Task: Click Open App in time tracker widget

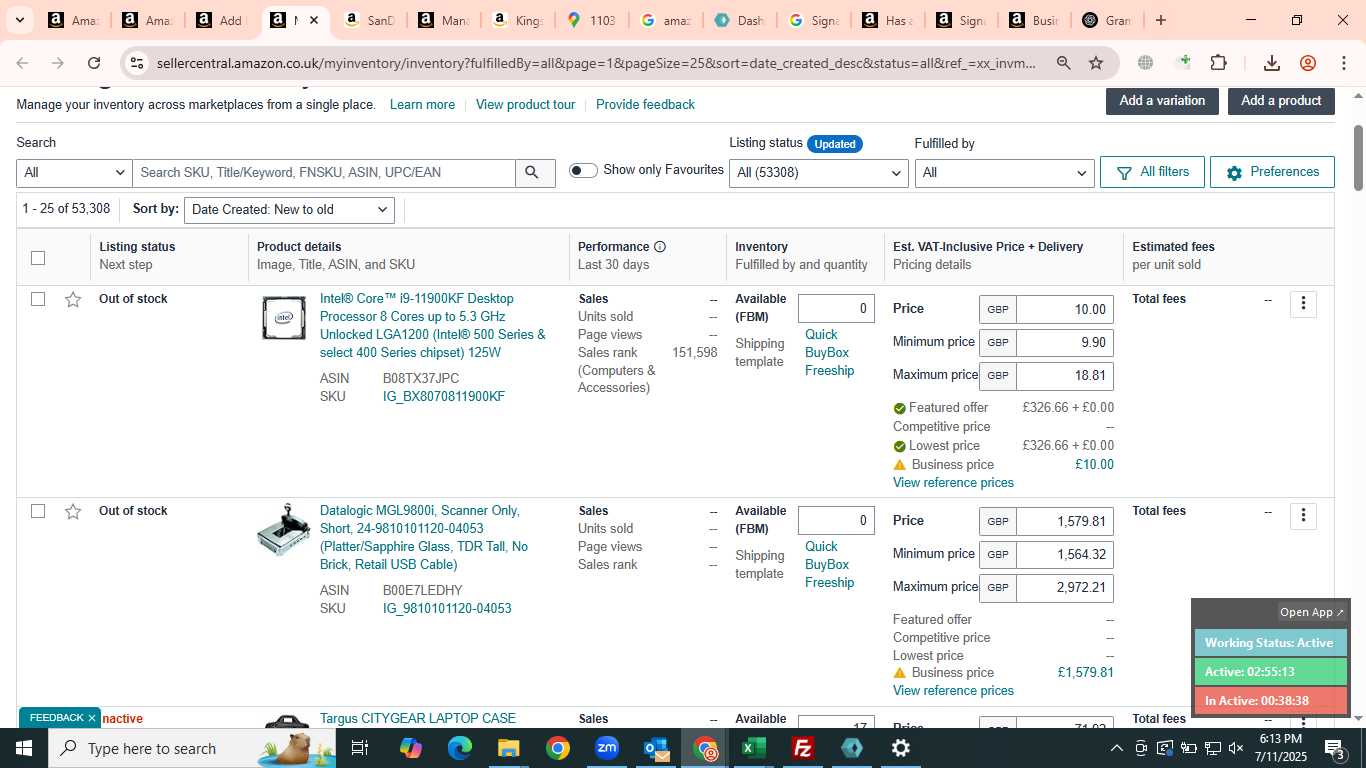Action: coord(1312,612)
